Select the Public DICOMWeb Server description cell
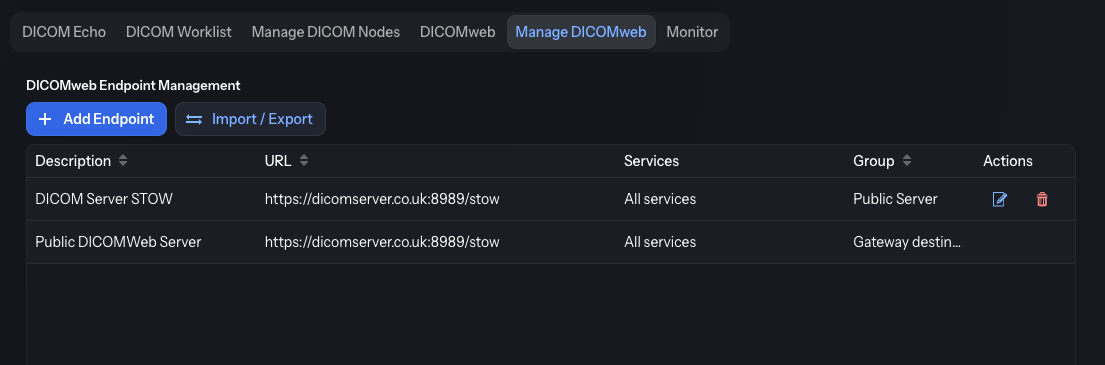The width and height of the screenshot is (1105, 365). point(118,242)
